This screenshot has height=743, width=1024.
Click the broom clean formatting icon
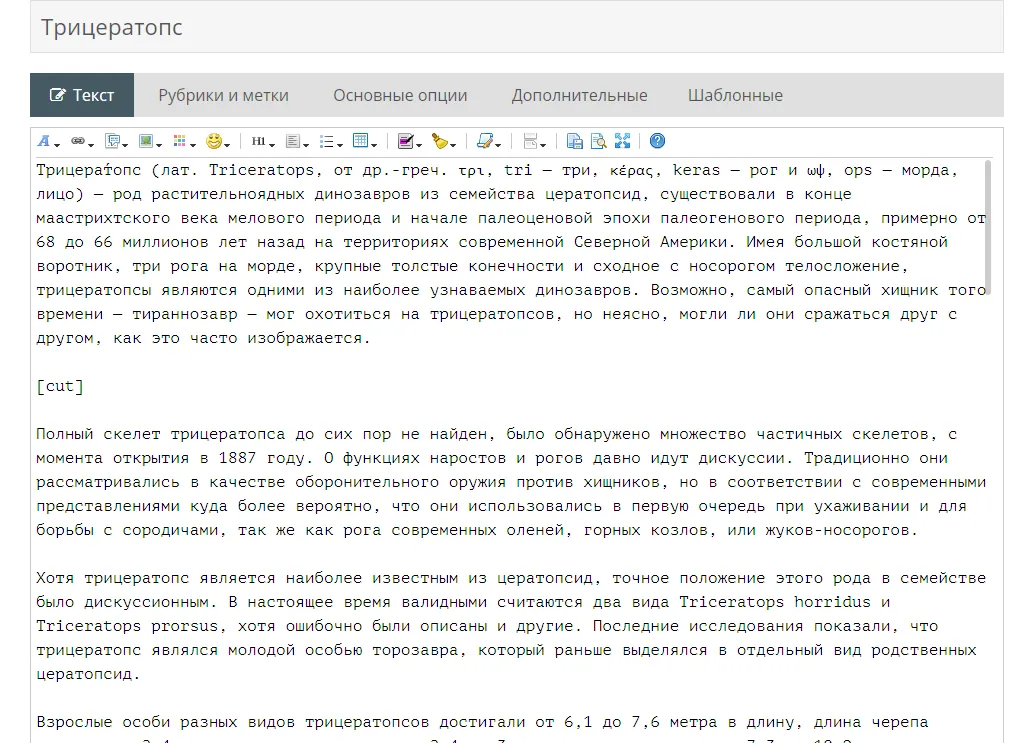440,141
